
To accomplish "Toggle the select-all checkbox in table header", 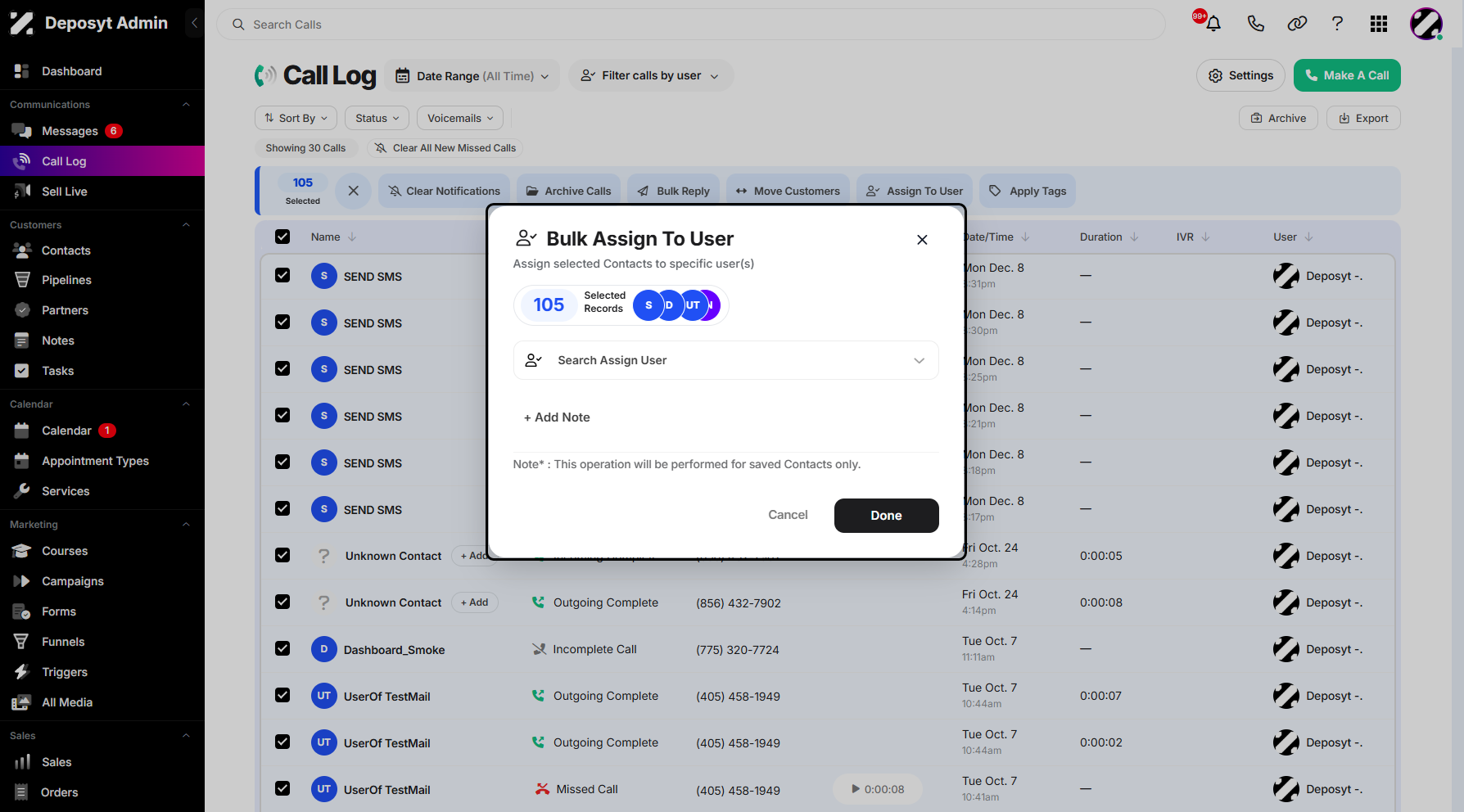I will click(x=282, y=237).
